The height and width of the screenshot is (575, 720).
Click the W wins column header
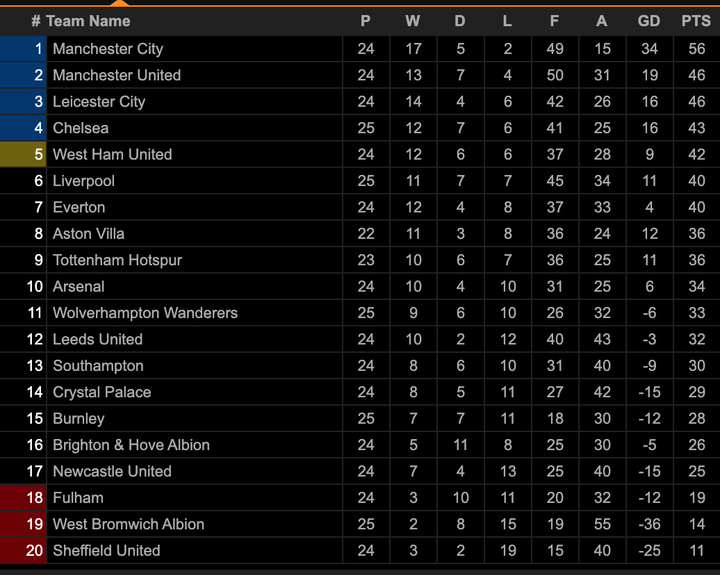coord(413,21)
